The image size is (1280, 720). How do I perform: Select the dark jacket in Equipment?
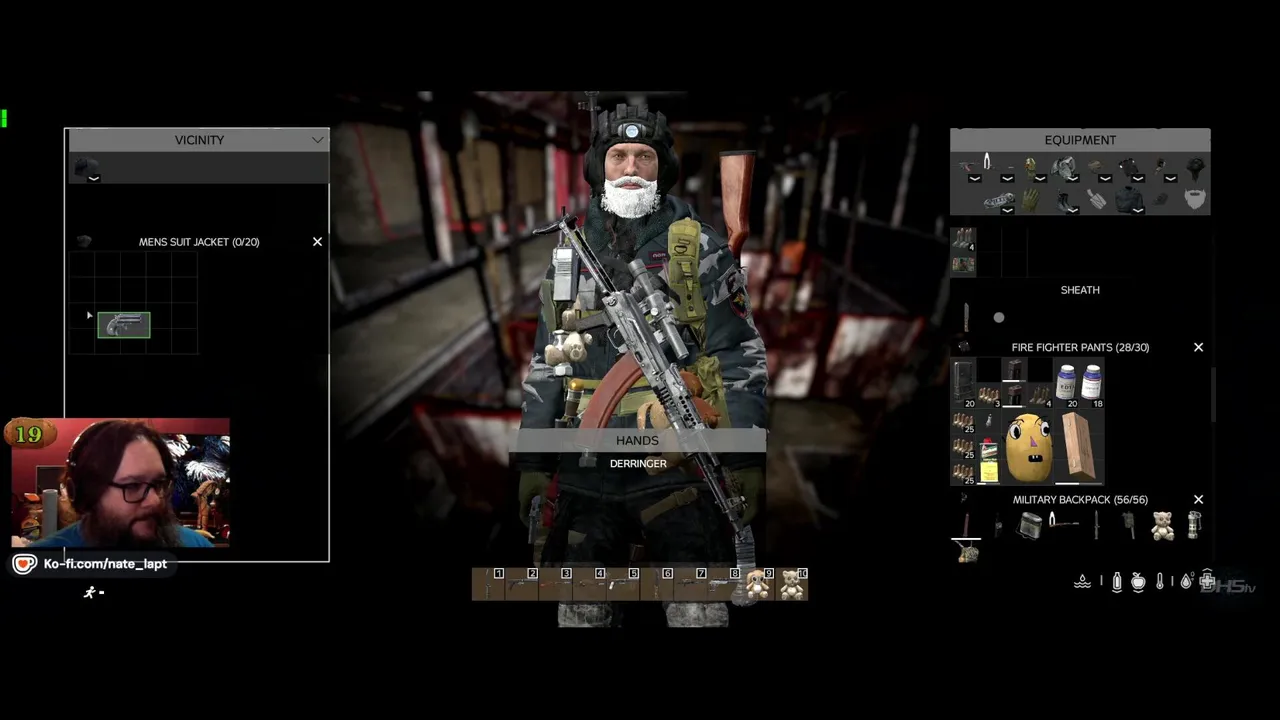(x=1129, y=200)
